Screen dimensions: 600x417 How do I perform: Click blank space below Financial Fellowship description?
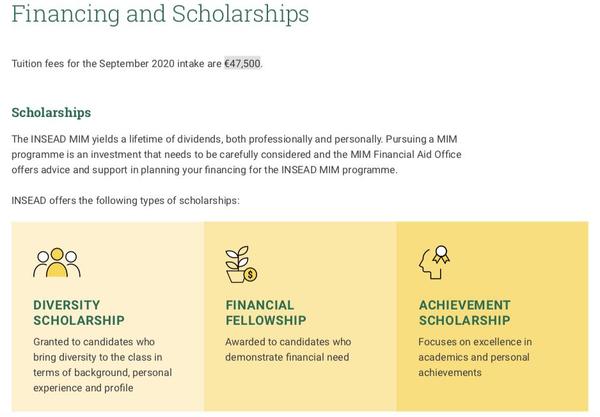click(299, 390)
